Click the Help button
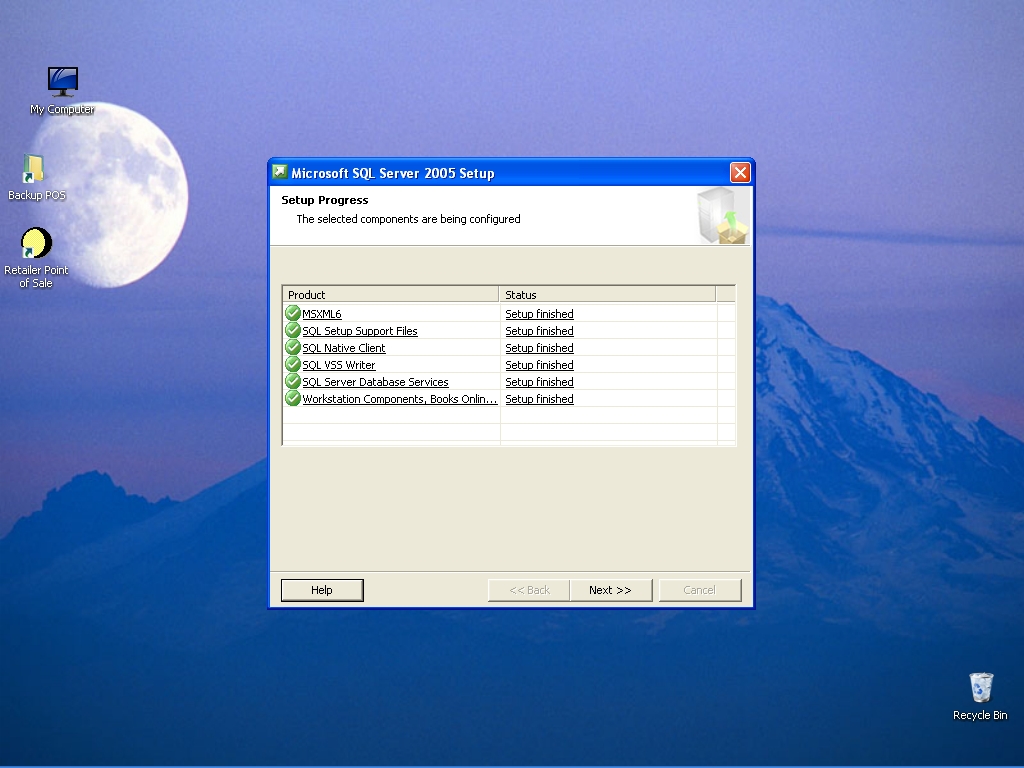The image size is (1024, 768). 321,590
